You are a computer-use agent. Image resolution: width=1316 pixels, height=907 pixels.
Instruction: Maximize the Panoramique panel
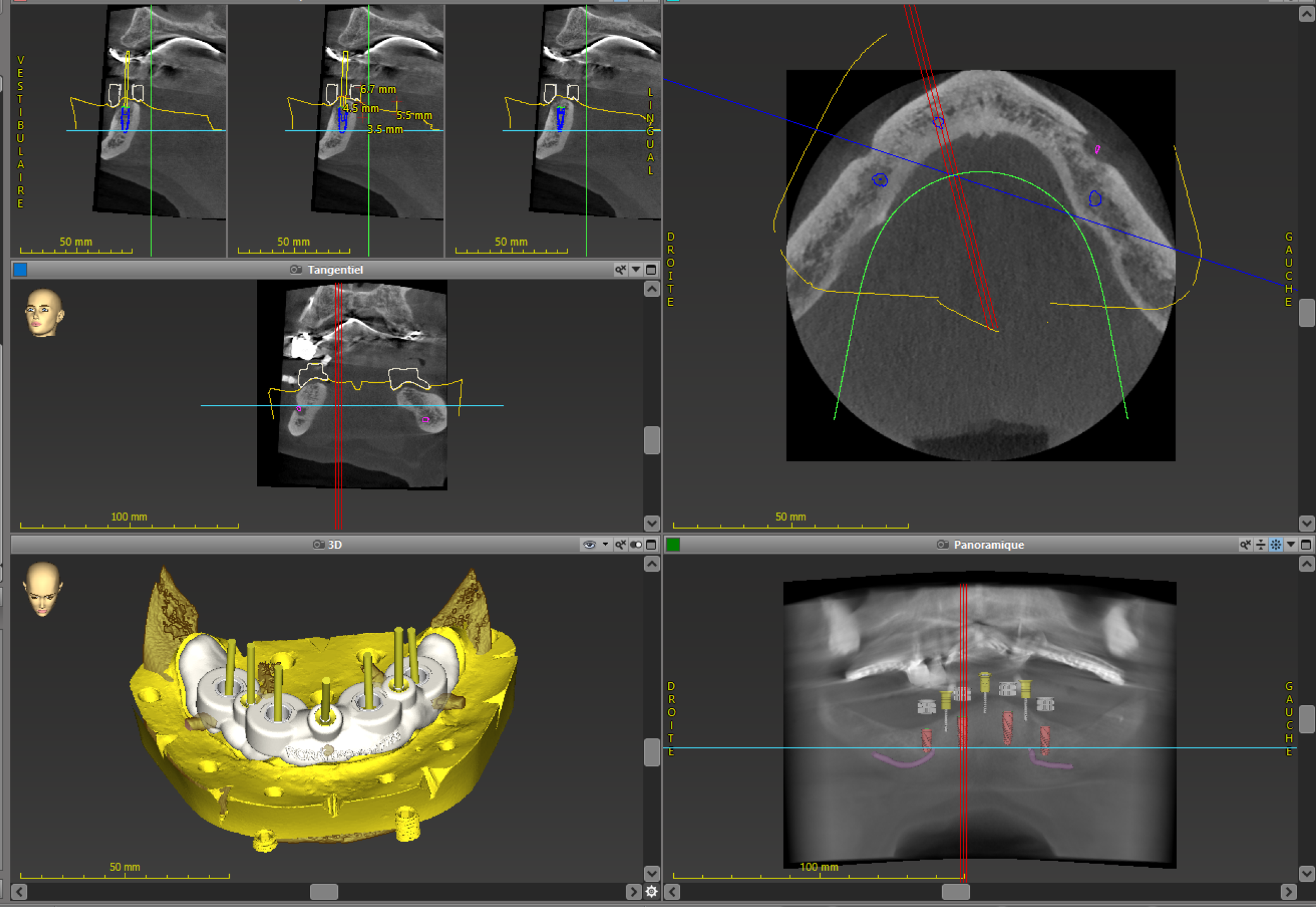tap(1306, 544)
